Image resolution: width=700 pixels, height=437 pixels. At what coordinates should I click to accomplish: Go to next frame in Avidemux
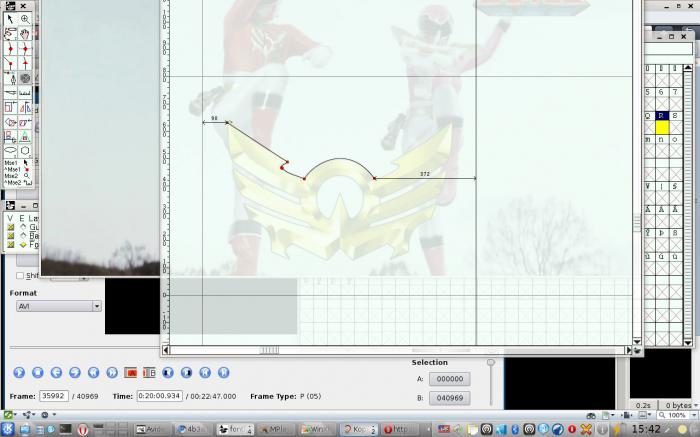pos(75,372)
